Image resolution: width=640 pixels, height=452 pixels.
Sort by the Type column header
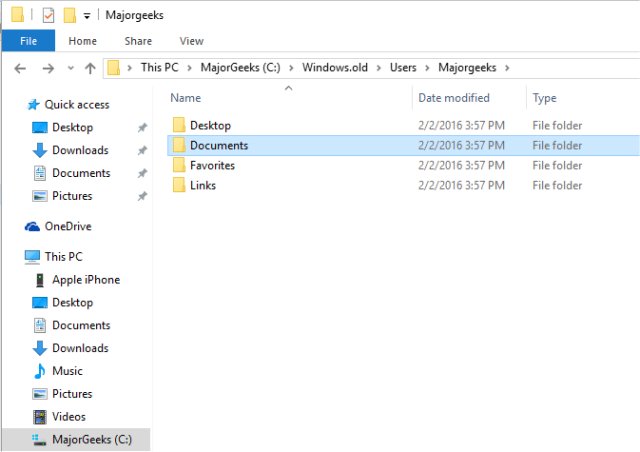pyautogui.click(x=544, y=98)
